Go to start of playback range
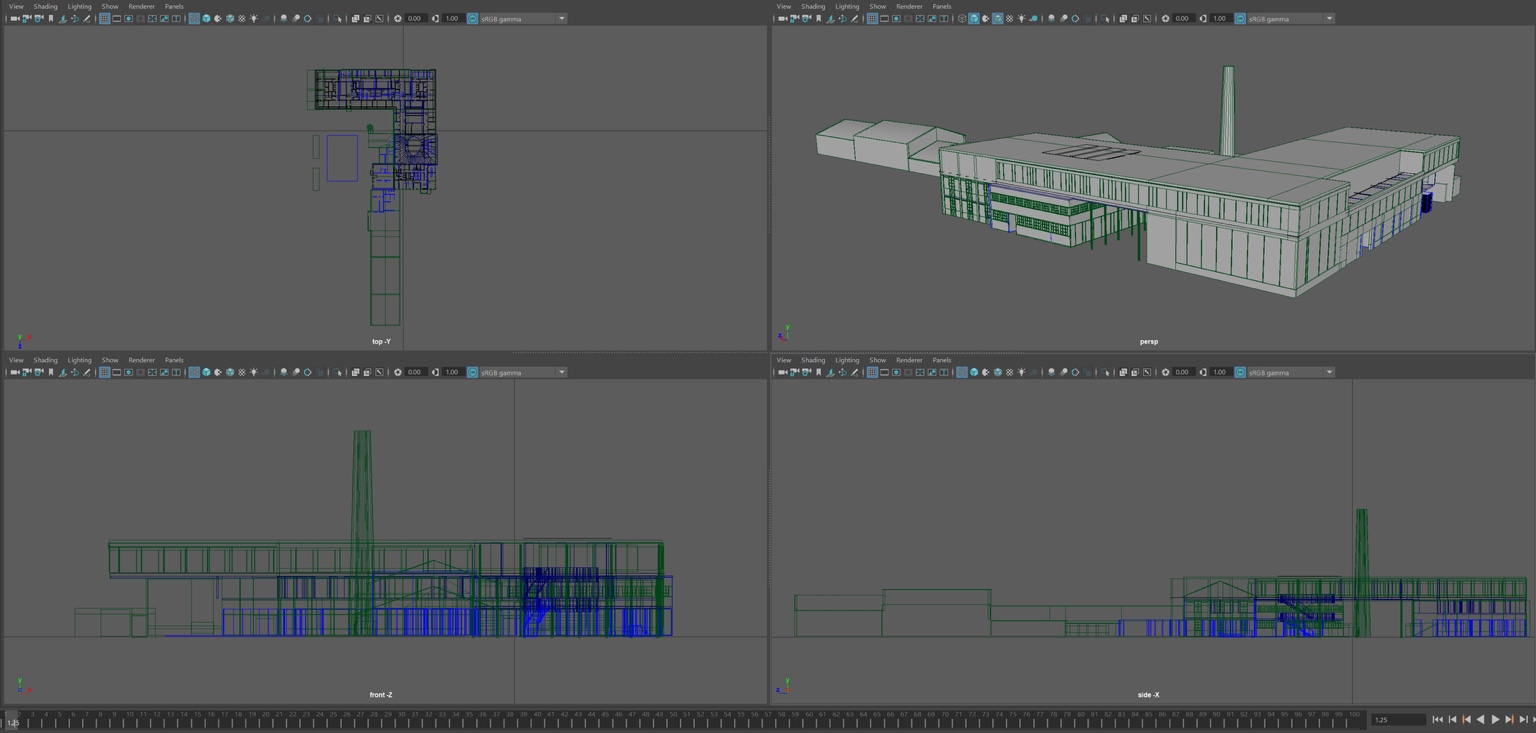Viewport: 1536px width, 733px height. click(x=1438, y=720)
